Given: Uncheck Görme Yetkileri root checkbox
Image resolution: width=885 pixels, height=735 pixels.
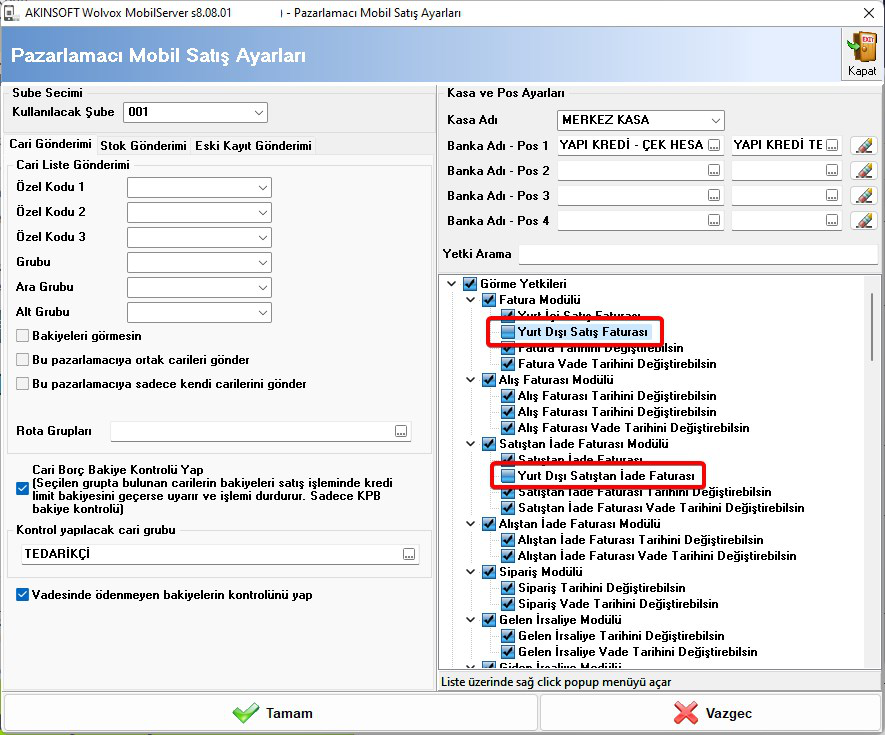Looking at the screenshot, I should pyautogui.click(x=470, y=283).
